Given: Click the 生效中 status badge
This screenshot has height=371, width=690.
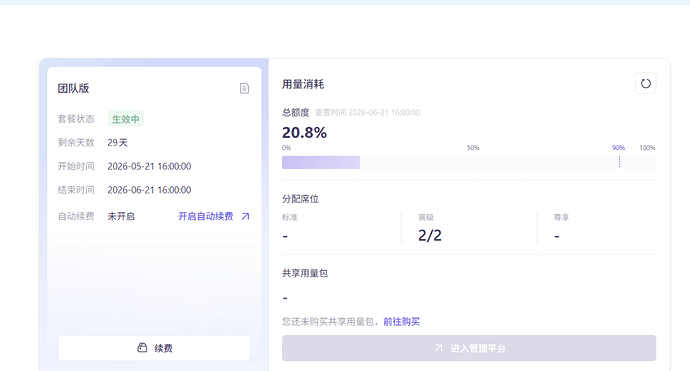Looking at the screenshot, I should coord(126,119).
